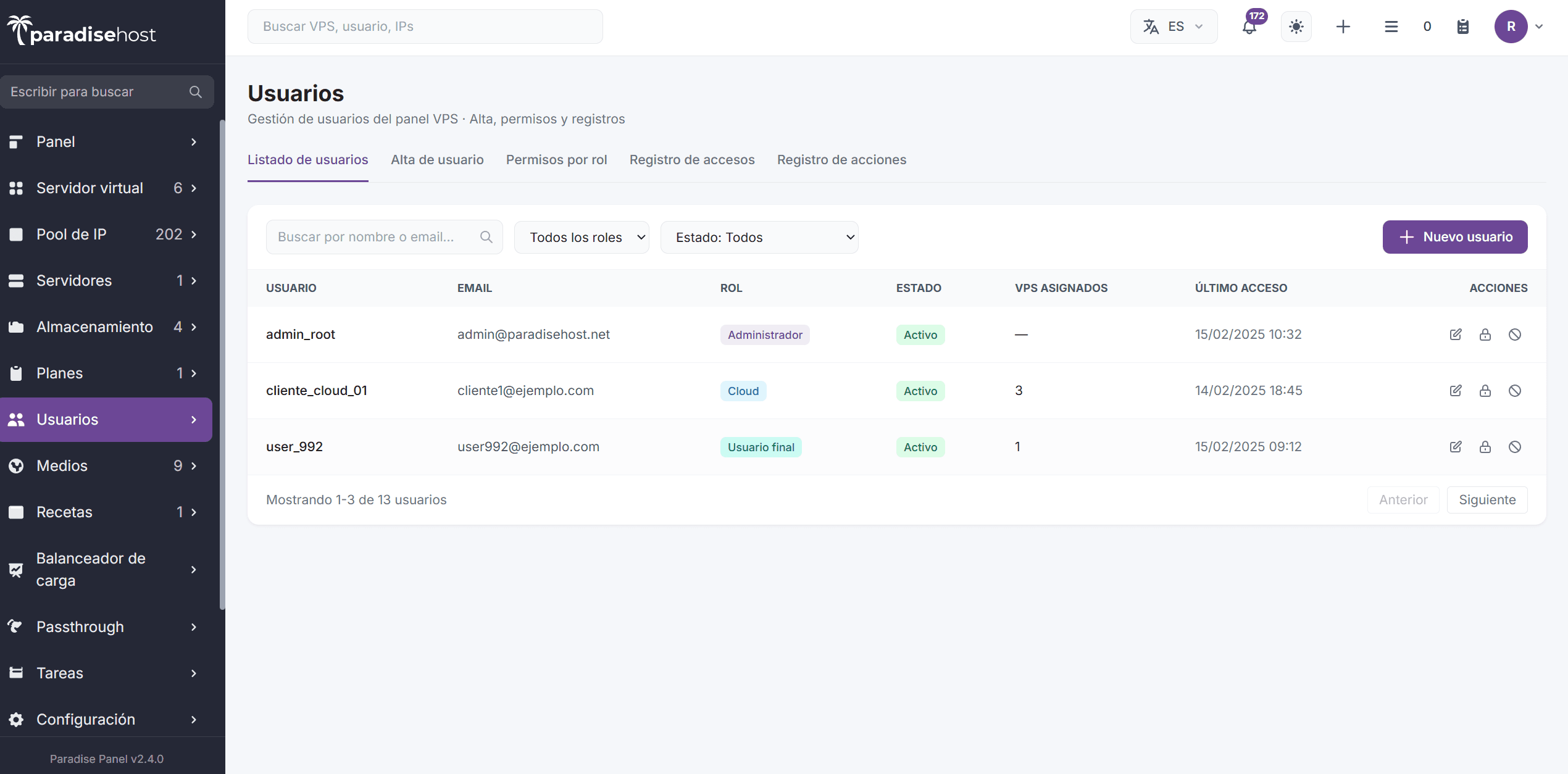Image resolution: width=1568 pixels, height=774 pixels.
Task: Go to Siguiente page of users
Action: (1487, 500)
